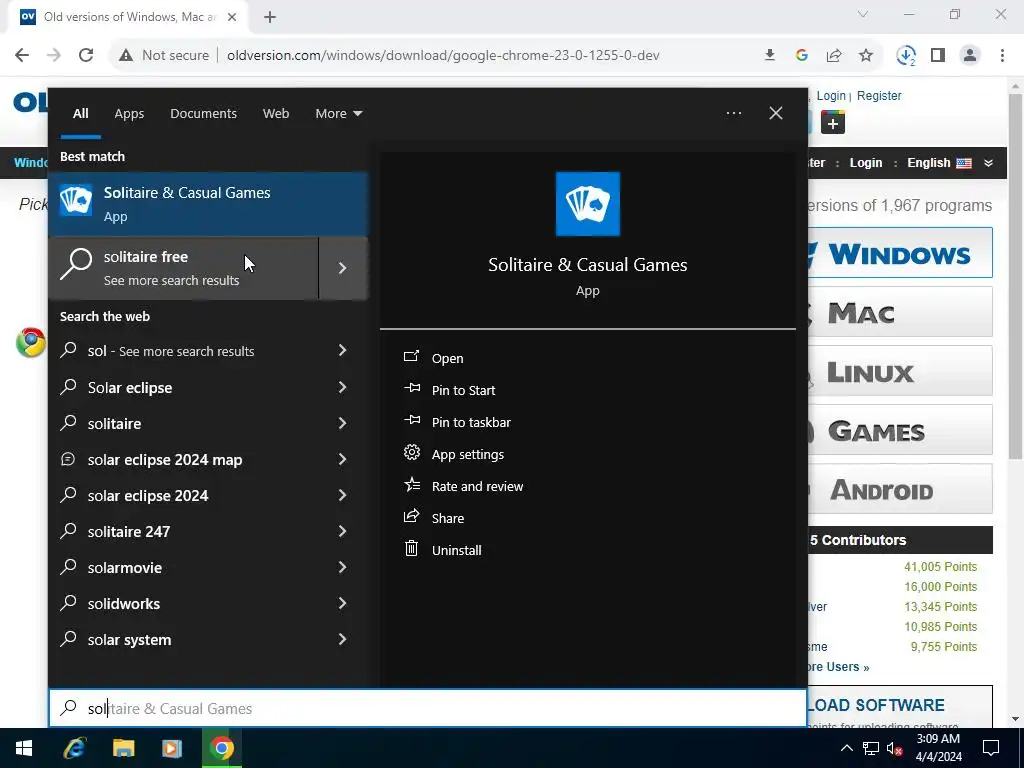The width and height of the screenshot is (1024, 768).
Task: Click the Linux platform button
Action: coord(900,371)
